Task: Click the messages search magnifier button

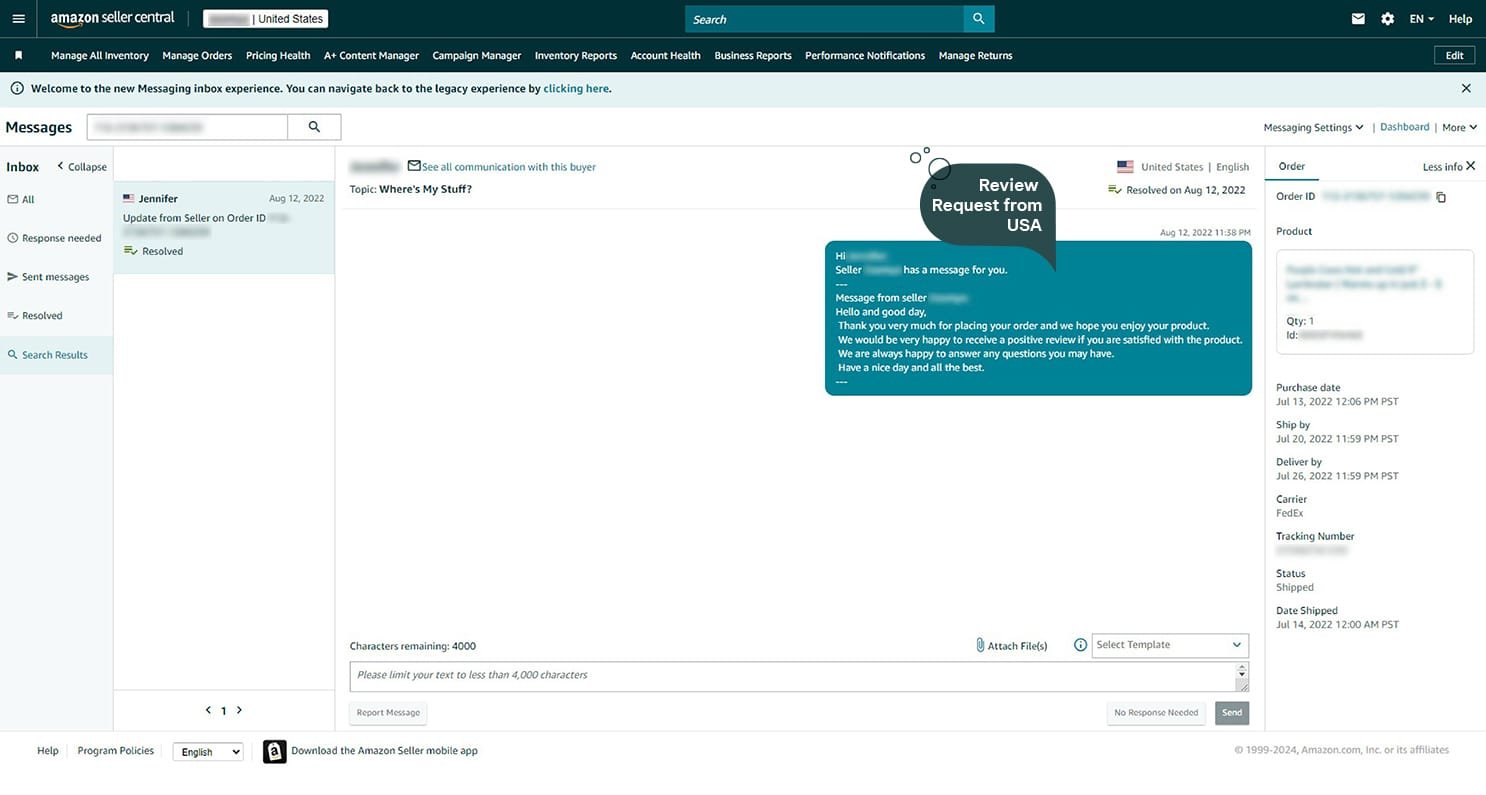Action: pyautogui.click(x=314, y=127)
